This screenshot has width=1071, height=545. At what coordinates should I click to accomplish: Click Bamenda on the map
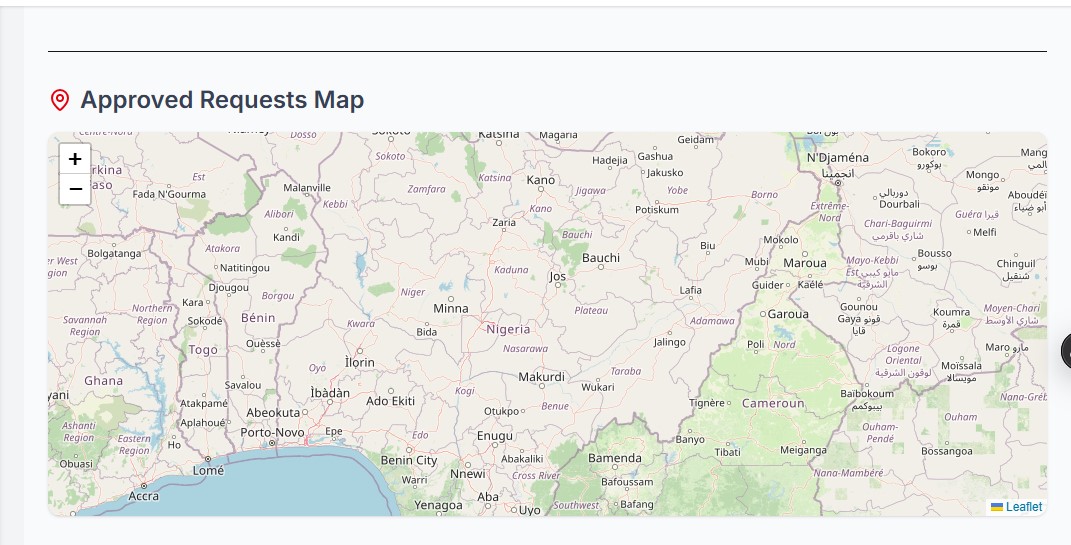(x=614, y=458)
